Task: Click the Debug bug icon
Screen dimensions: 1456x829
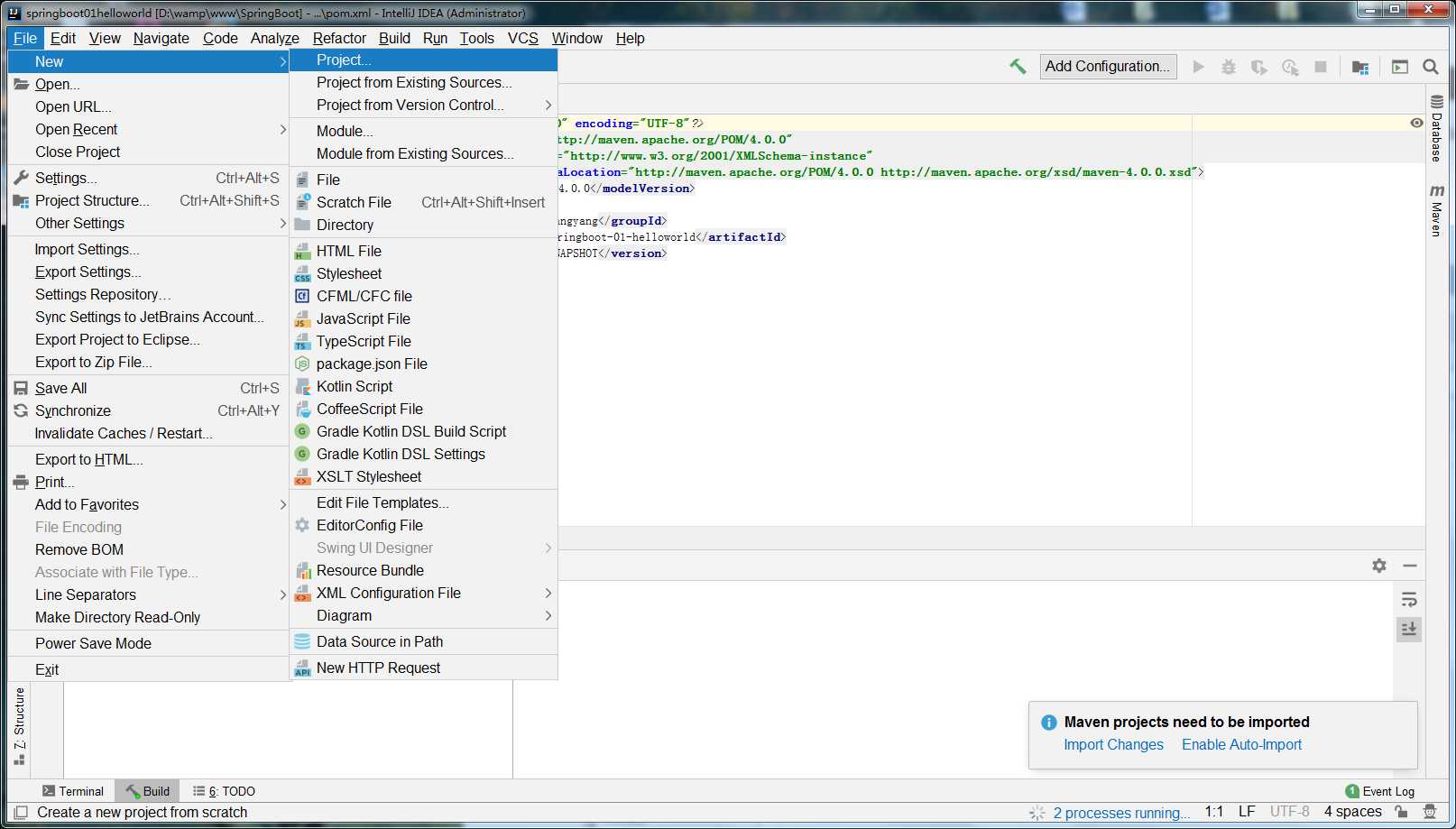Action: (1229, 67)
